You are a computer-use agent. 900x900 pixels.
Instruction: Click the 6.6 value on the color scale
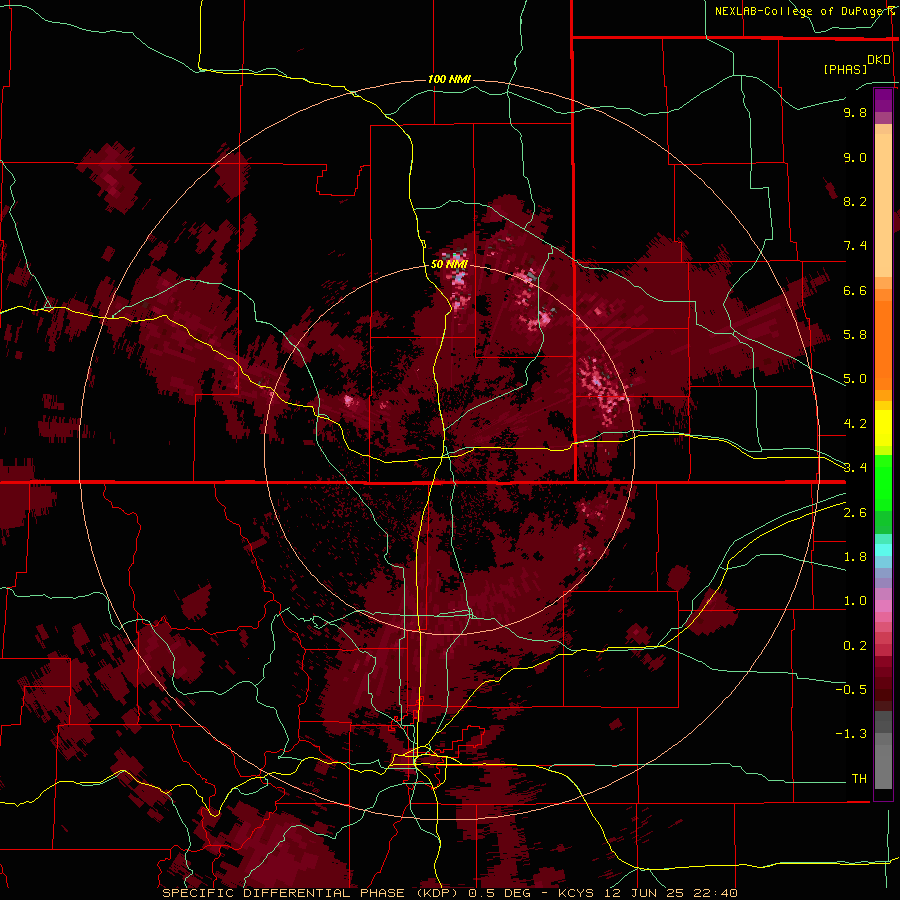tap(855, 290)
